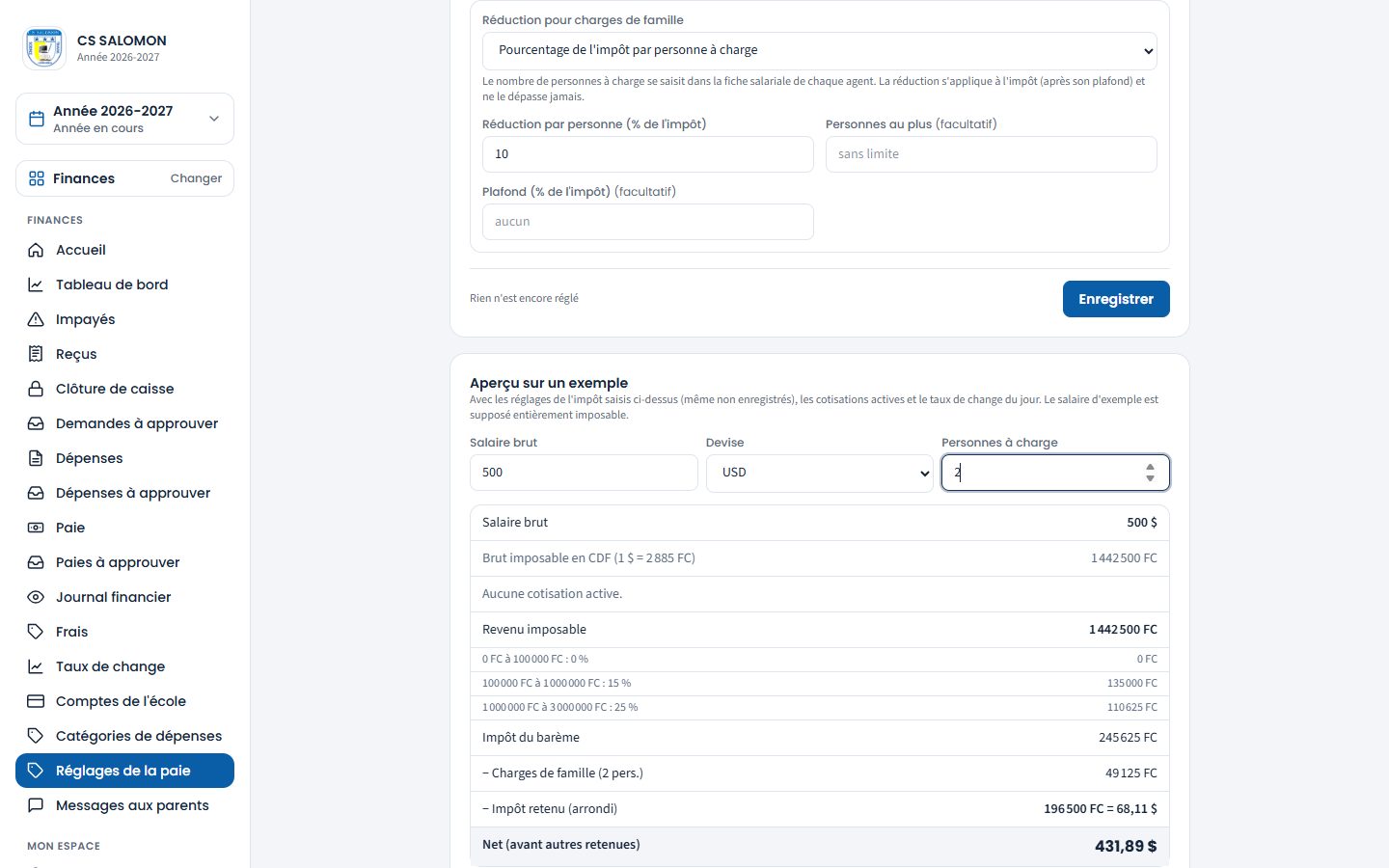Open Dépenses à approuver in sidebar
Viewport: 1389px width, 868px height.
pyautogui.click(x=124, y=493)
